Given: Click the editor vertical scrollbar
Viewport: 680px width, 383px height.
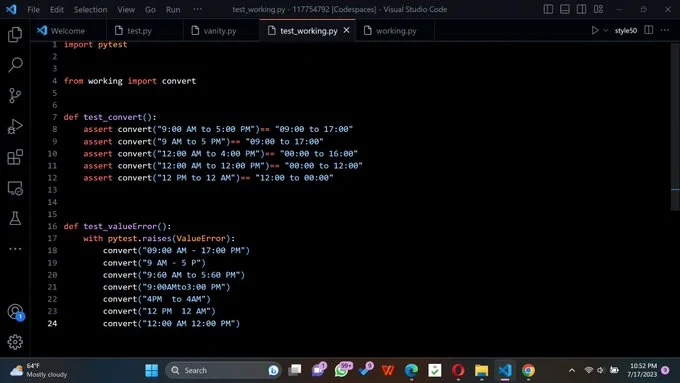Looking at the screenshot, I should click(675, 126).
